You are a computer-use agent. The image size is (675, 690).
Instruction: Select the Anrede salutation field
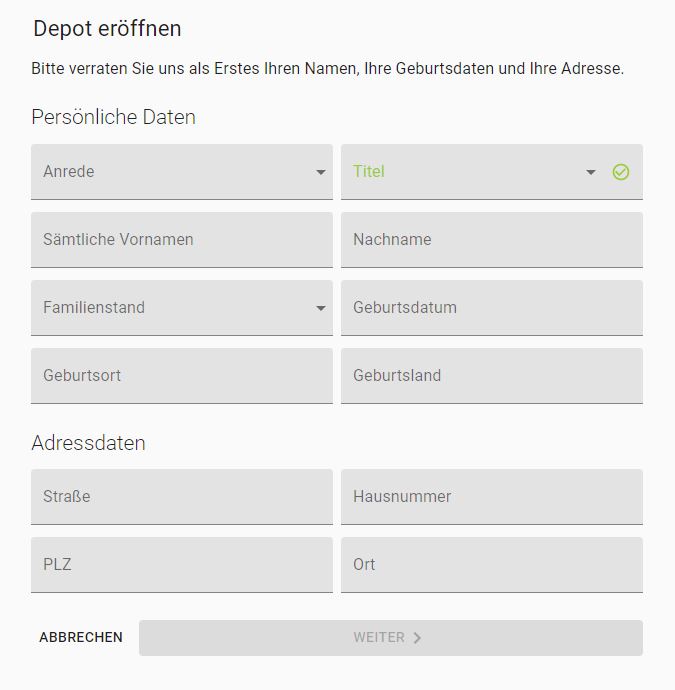point(182,172)
